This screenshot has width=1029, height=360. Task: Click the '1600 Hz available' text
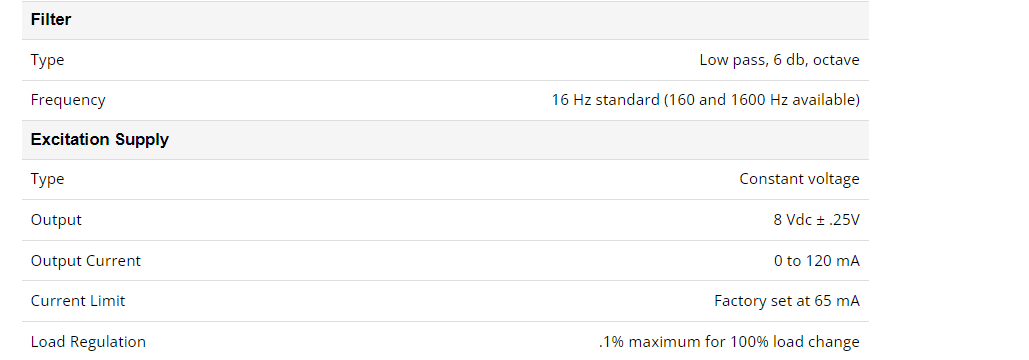point(793,100)
